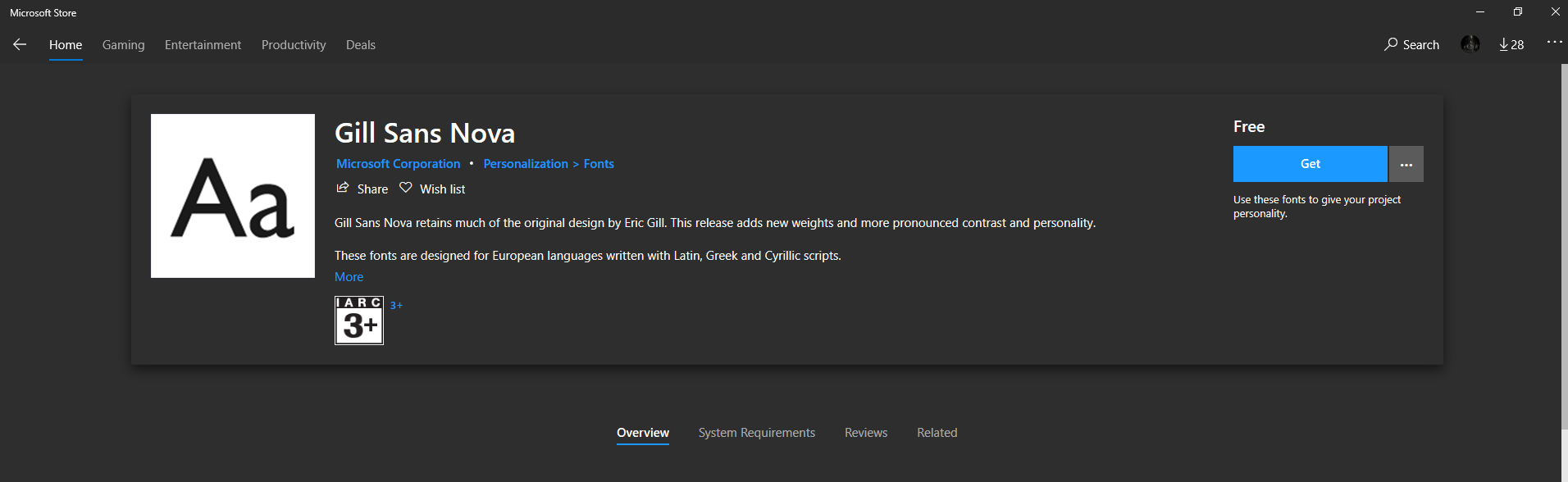The width and height of the screenshot is (1568, 482).
Task: Open the See more menu in the header
Action: [x=1554, y=42]
